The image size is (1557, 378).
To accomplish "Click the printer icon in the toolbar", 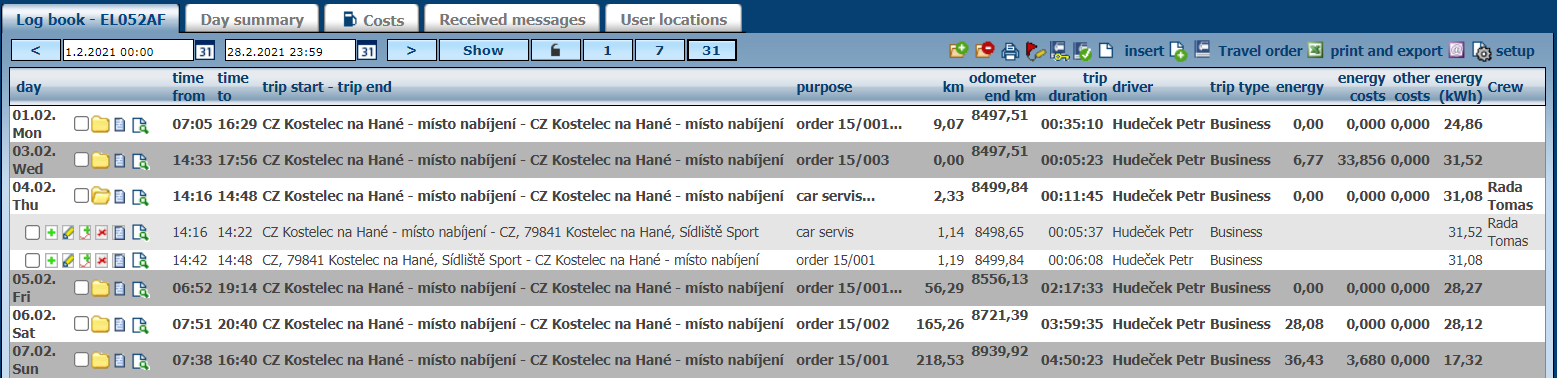I will coord(1011,51).
